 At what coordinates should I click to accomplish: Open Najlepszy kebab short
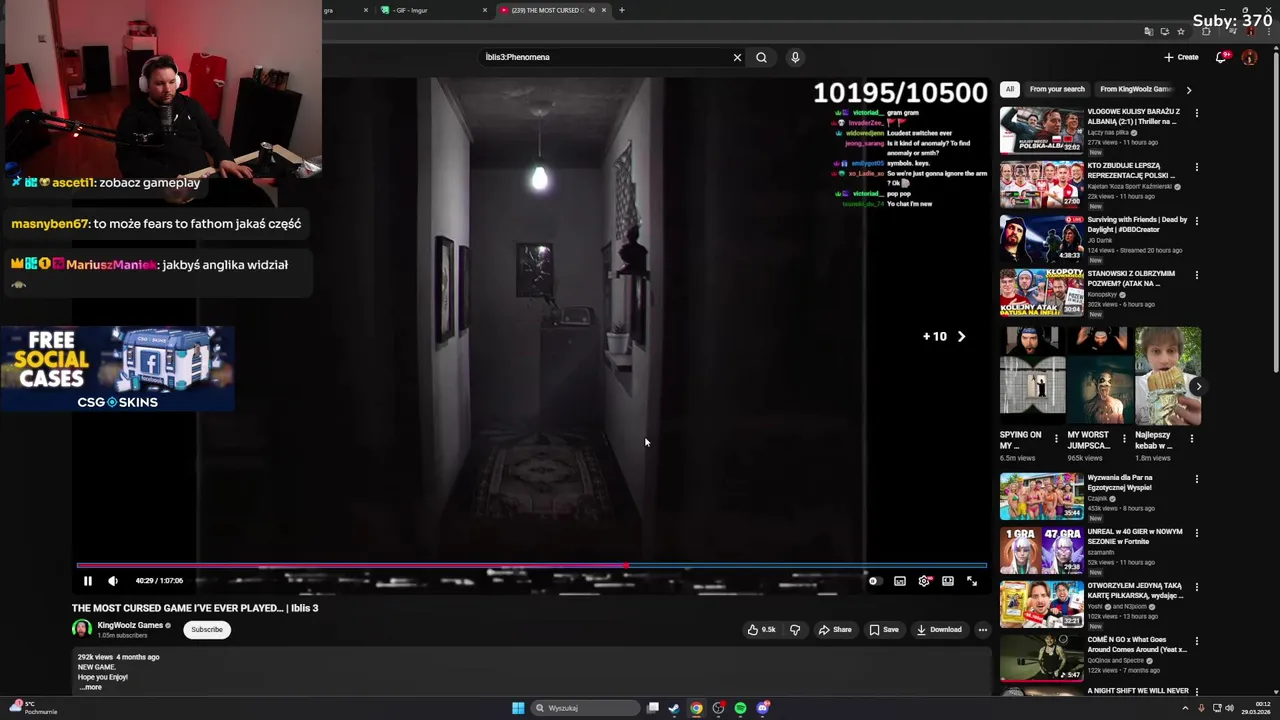click(x=1168, y=376)
